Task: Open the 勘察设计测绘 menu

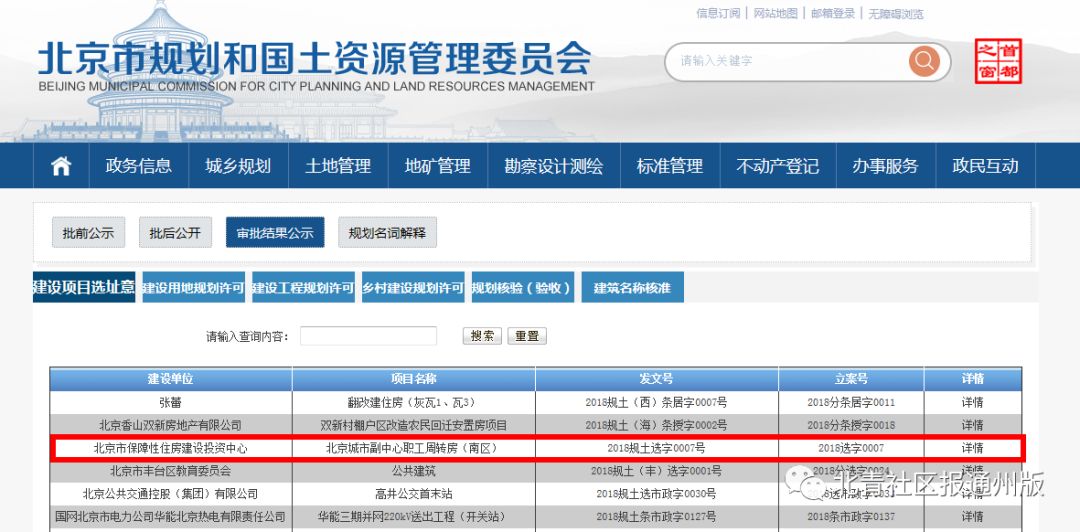Action: (x=554, y=166)
